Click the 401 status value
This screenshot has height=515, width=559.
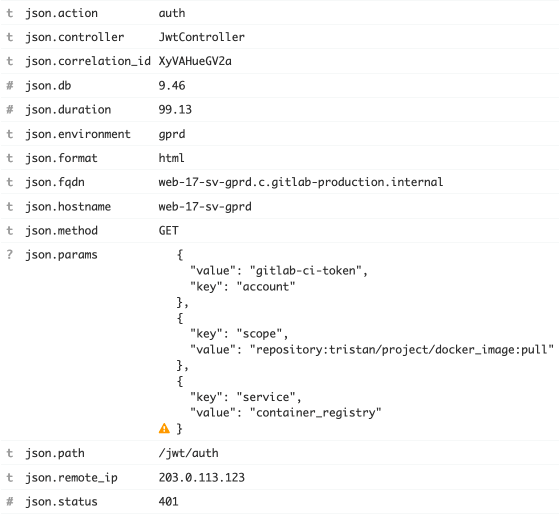coord(168,501)
